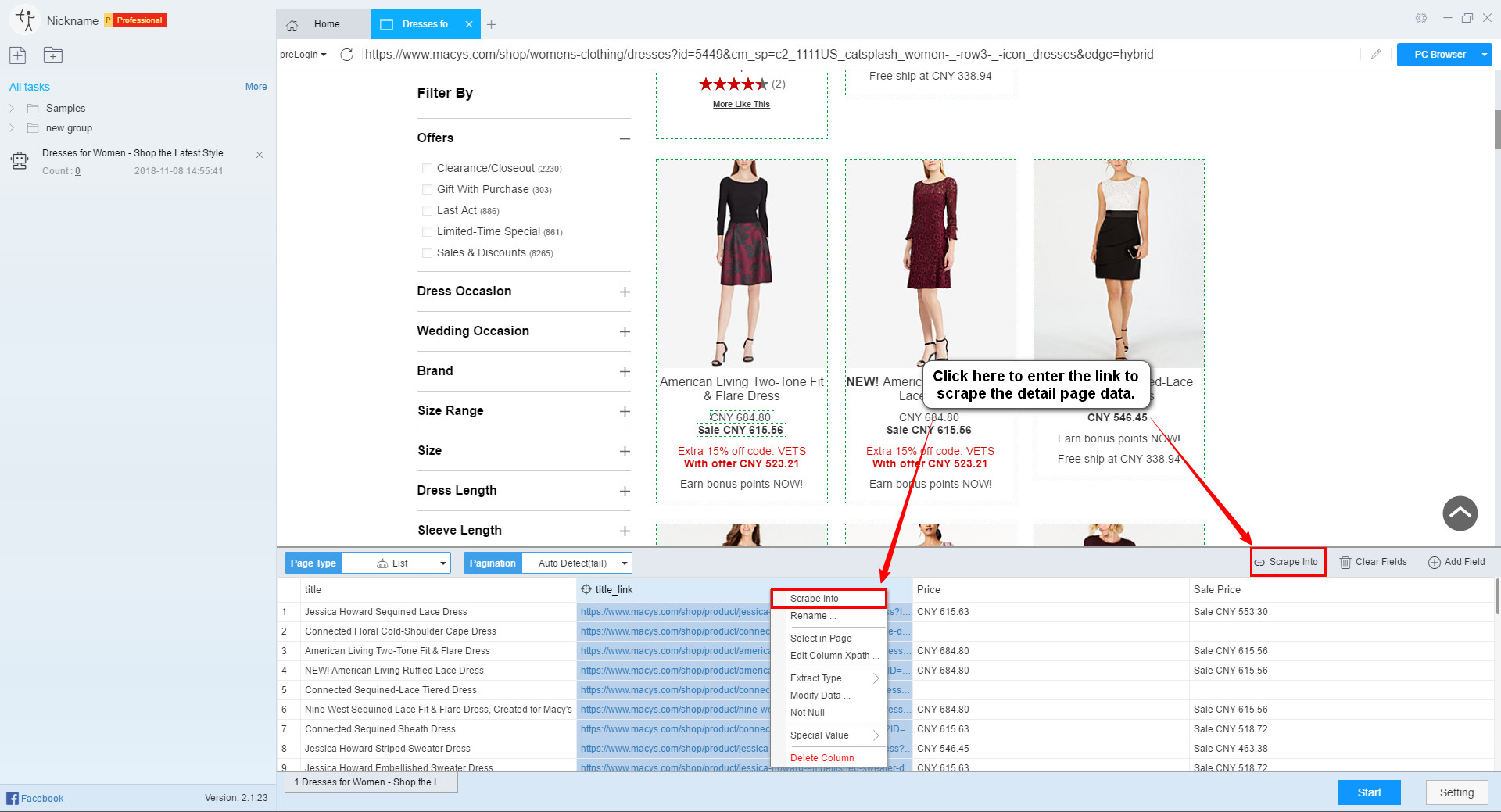Check Gift With Purchase filter

click(427, 190)
